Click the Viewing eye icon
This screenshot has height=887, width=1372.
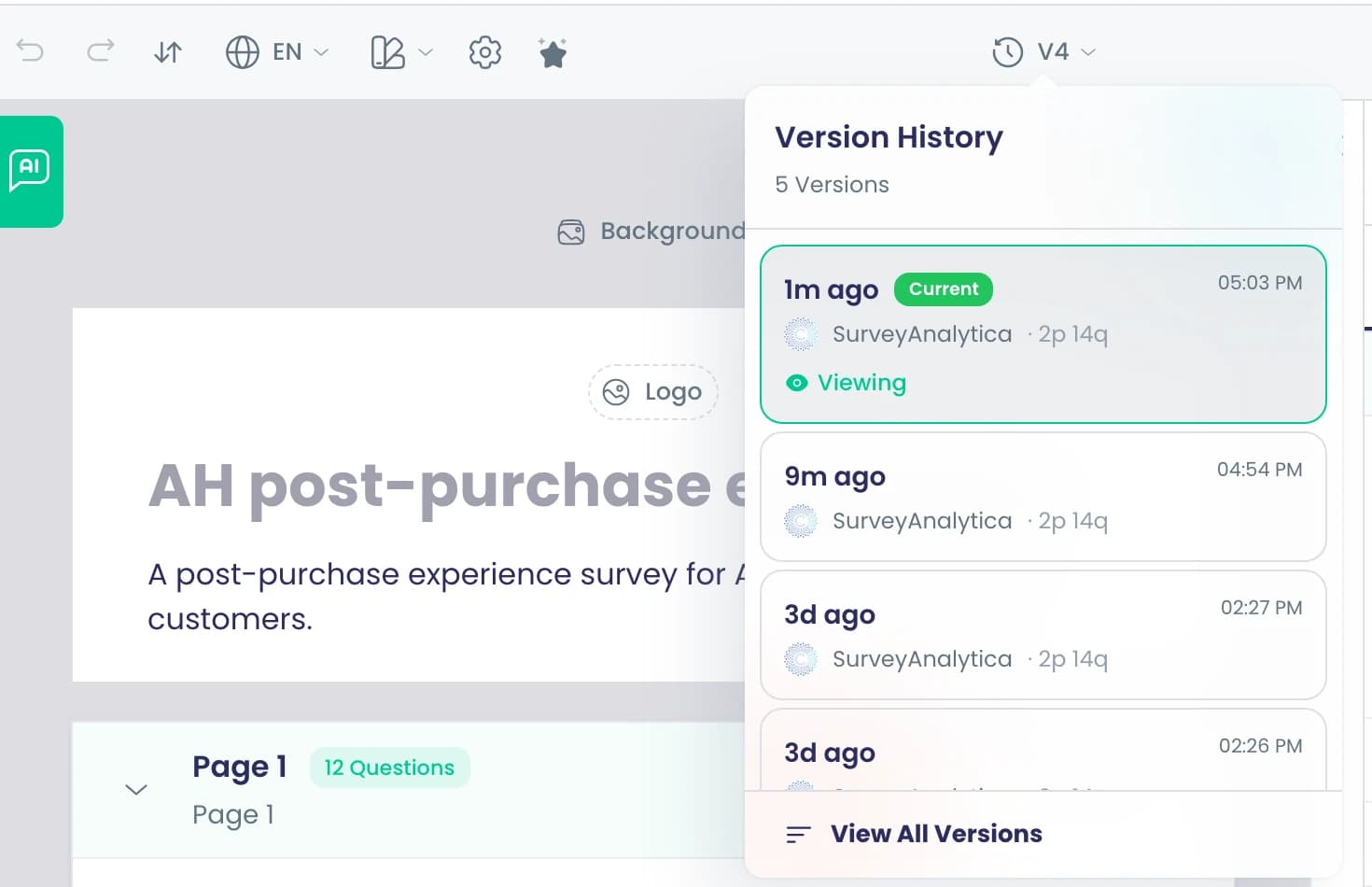pyautogui.click(x=796, y=383)
